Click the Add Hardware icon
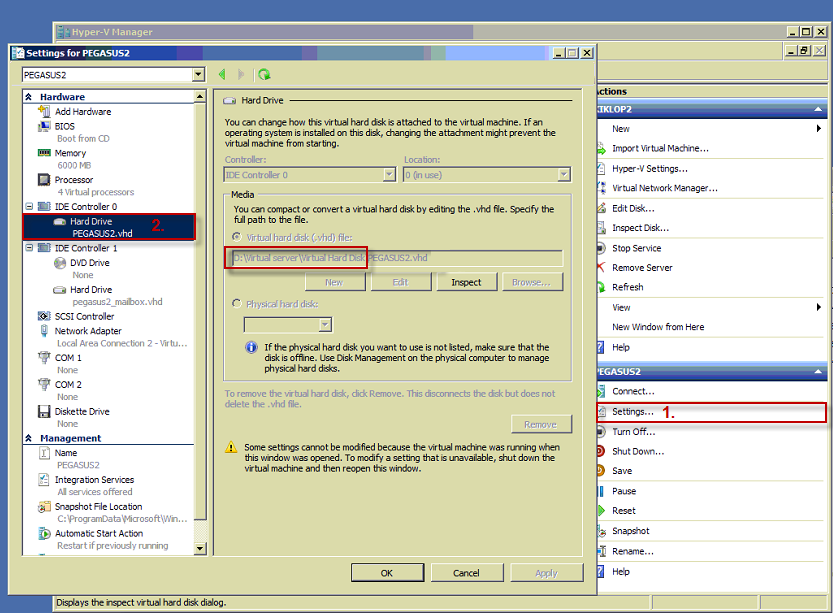Viewport: 833px width, 613px height. 44,112
